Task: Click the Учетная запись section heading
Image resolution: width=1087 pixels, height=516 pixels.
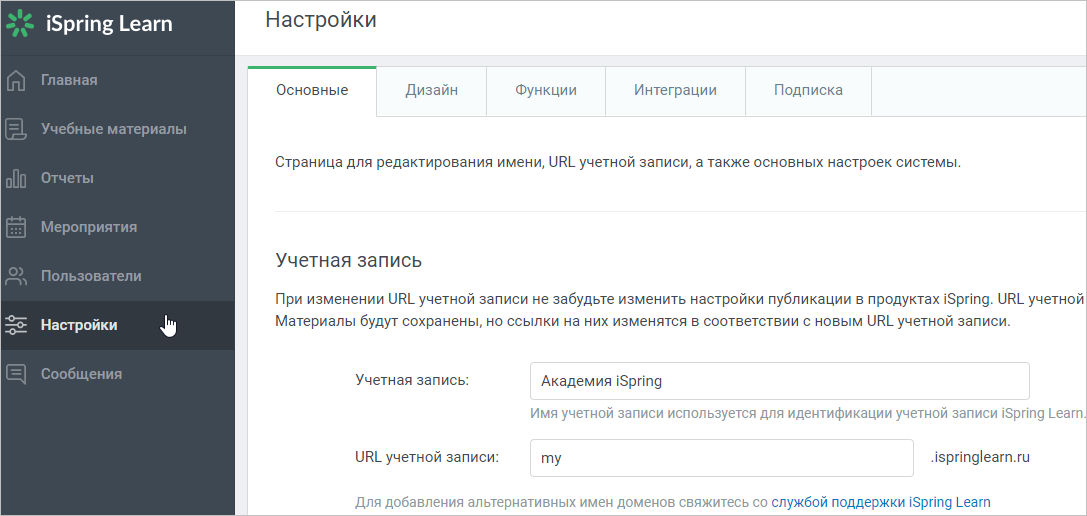Action: pyautogui.click(x=349, y=261)
